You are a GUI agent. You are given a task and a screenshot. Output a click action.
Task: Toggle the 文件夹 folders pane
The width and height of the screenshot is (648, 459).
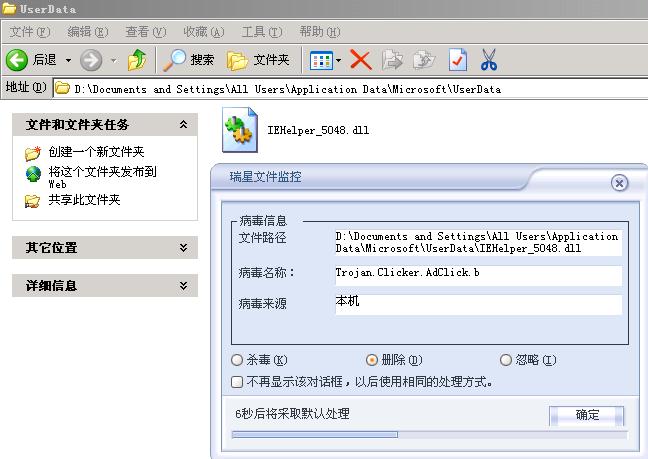coord(258,60)
